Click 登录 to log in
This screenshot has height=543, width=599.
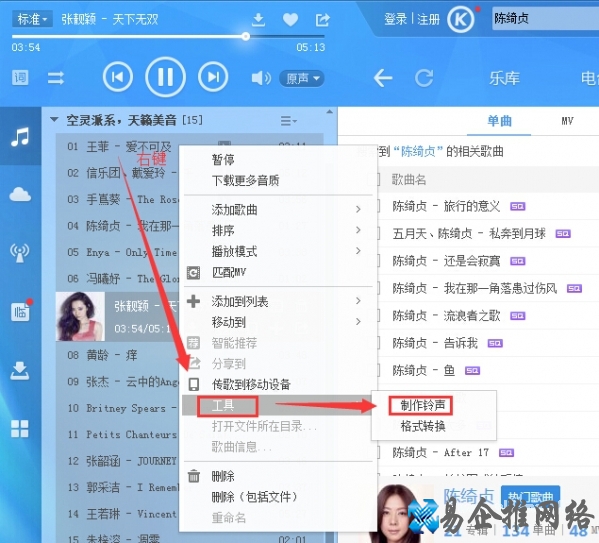pos(396,19)
